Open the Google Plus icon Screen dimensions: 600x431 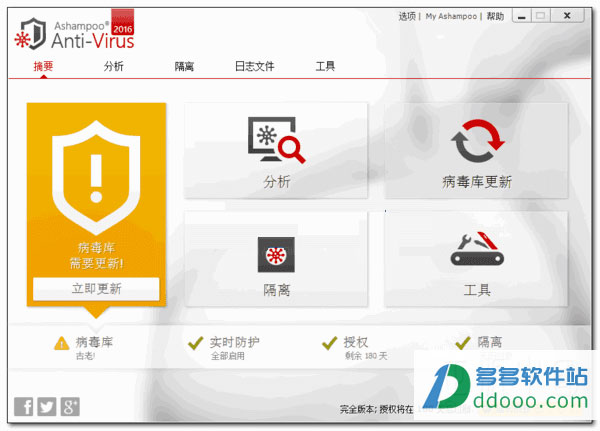[70, 407]
